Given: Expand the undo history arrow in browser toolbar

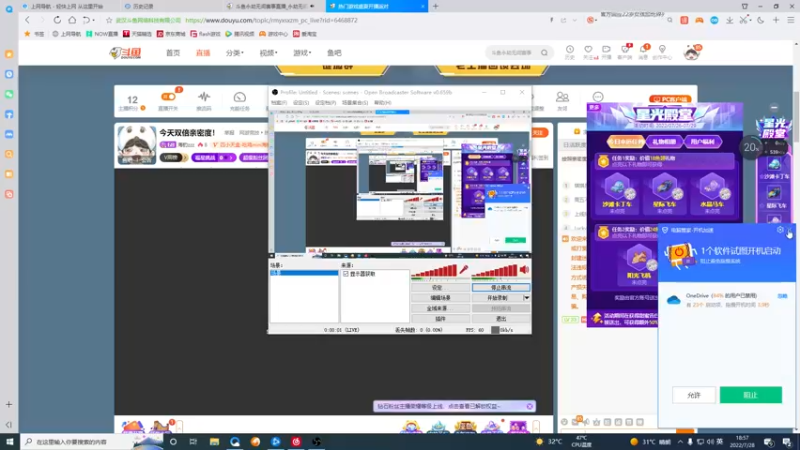Looking at the screenshot, I should 93,20.
